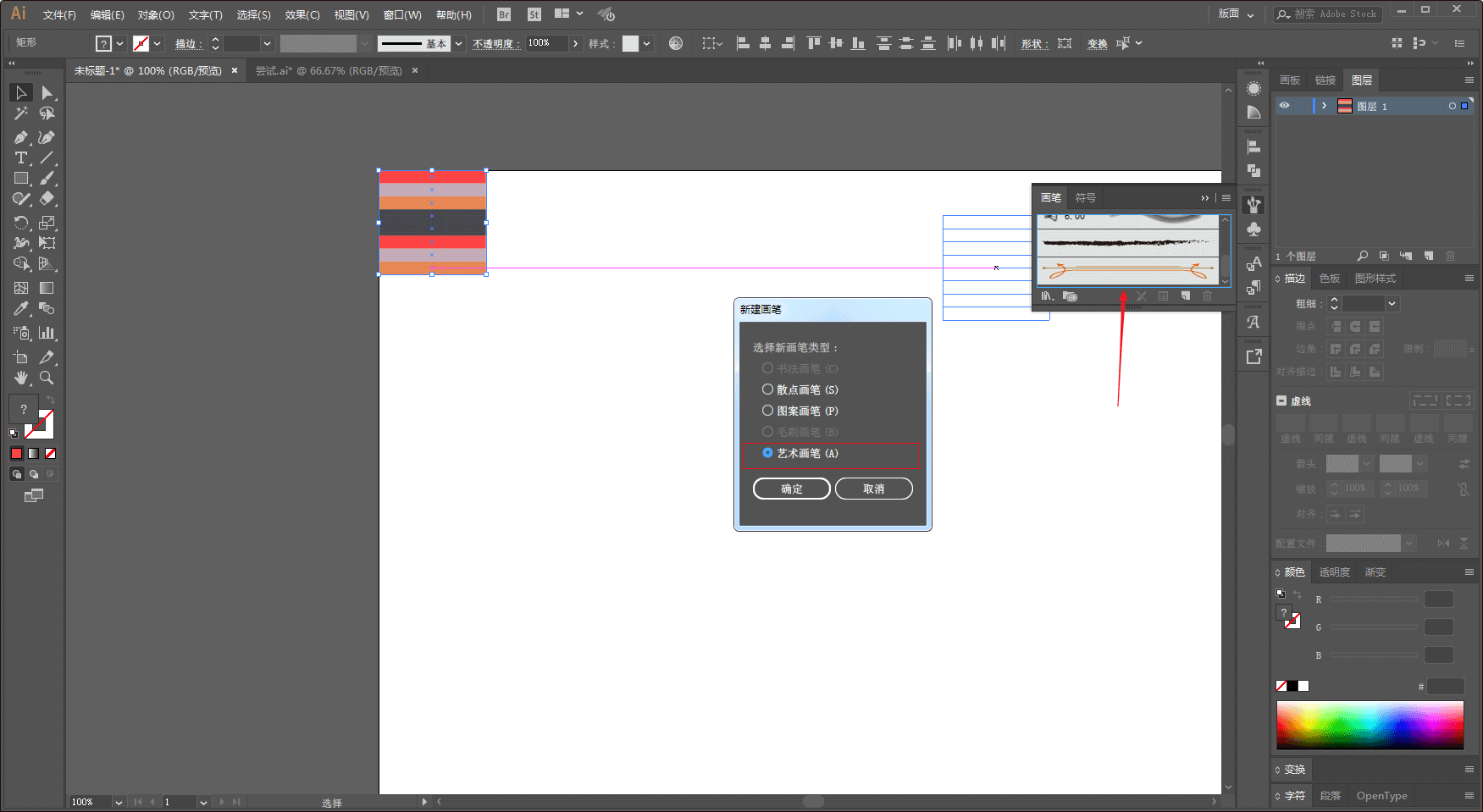Click the 不透明度 label link

pos(495,44)
